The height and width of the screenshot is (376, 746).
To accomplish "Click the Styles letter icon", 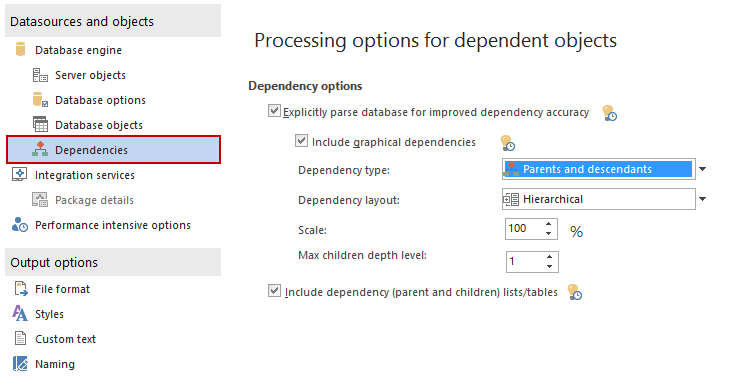I will tap(20, 314).
